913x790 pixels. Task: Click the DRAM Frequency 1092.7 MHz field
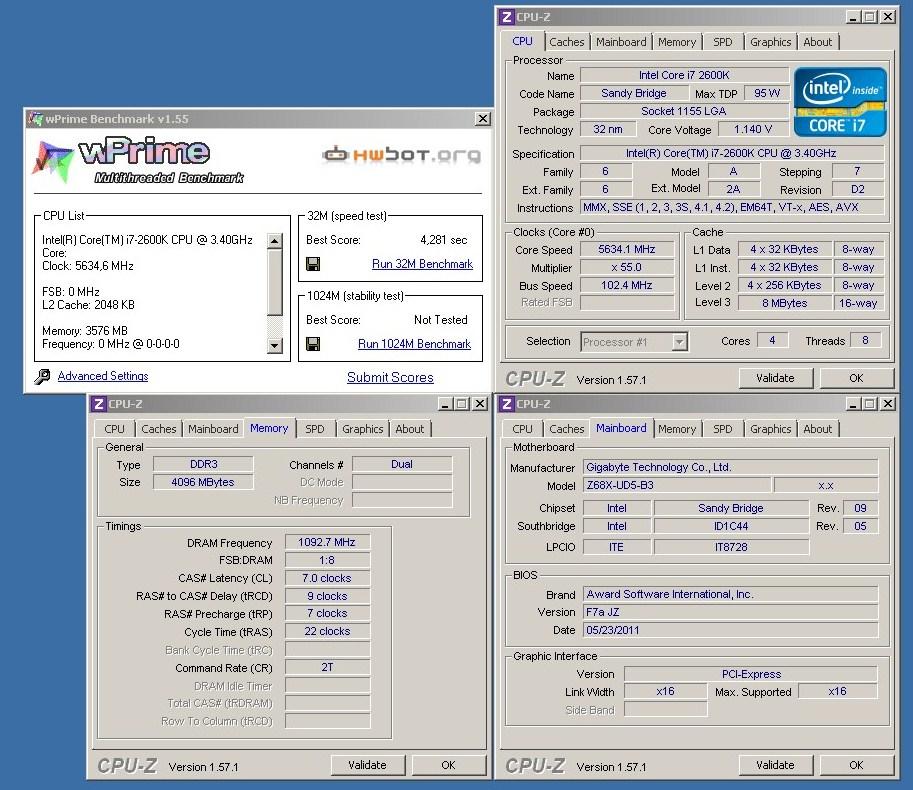(x=327, y=542)
